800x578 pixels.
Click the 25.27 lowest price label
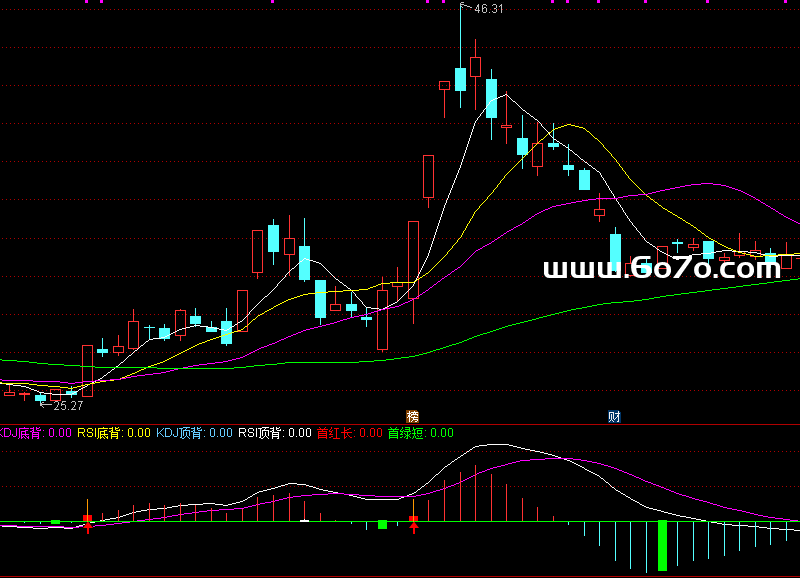(68, 406)
